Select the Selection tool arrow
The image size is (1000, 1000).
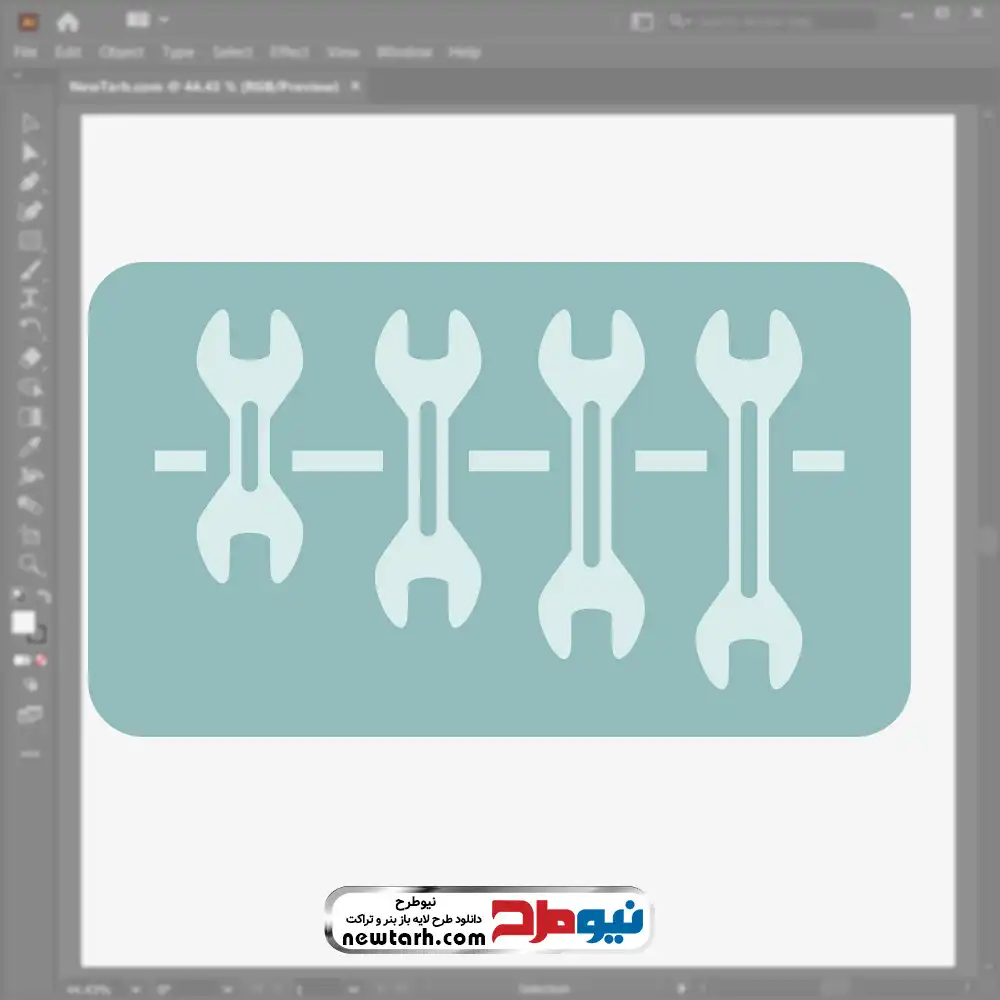(x=30, y=123)
